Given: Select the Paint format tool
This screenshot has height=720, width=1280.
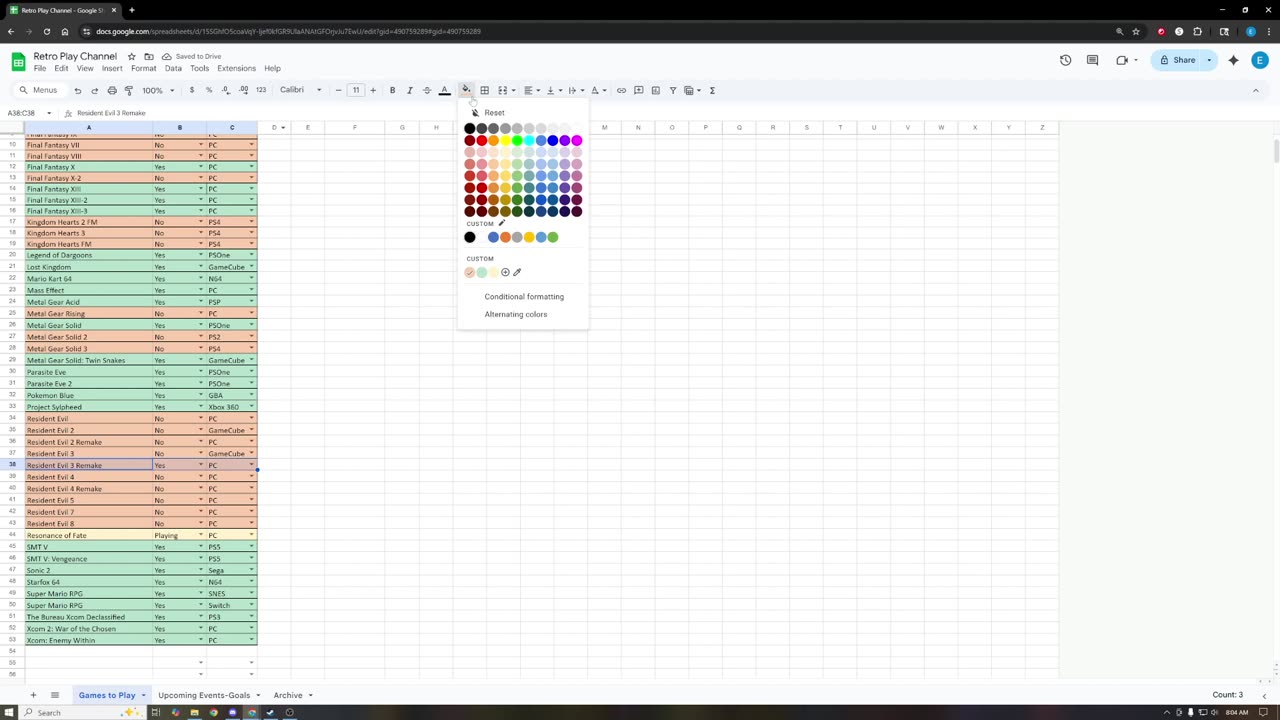Looking at the screenshot, I should click(x=128, y=90).
